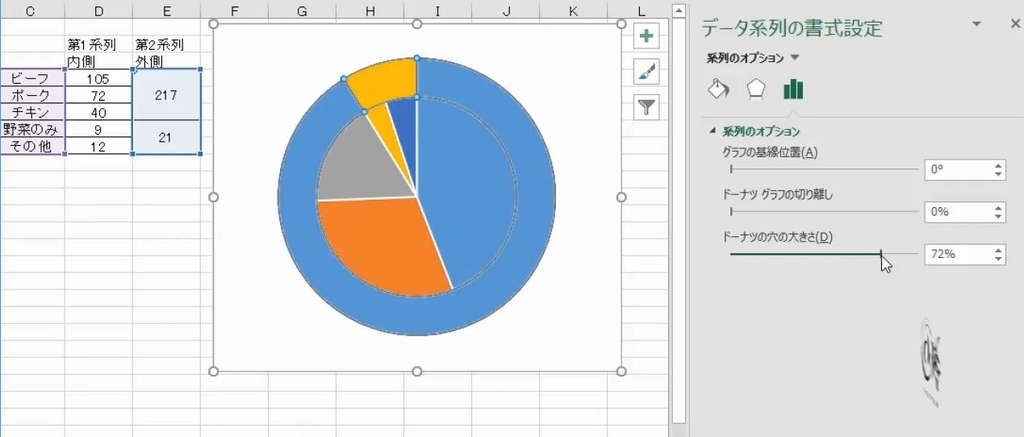
Task: Increase the first slice angle spinner
Action: 999,165
